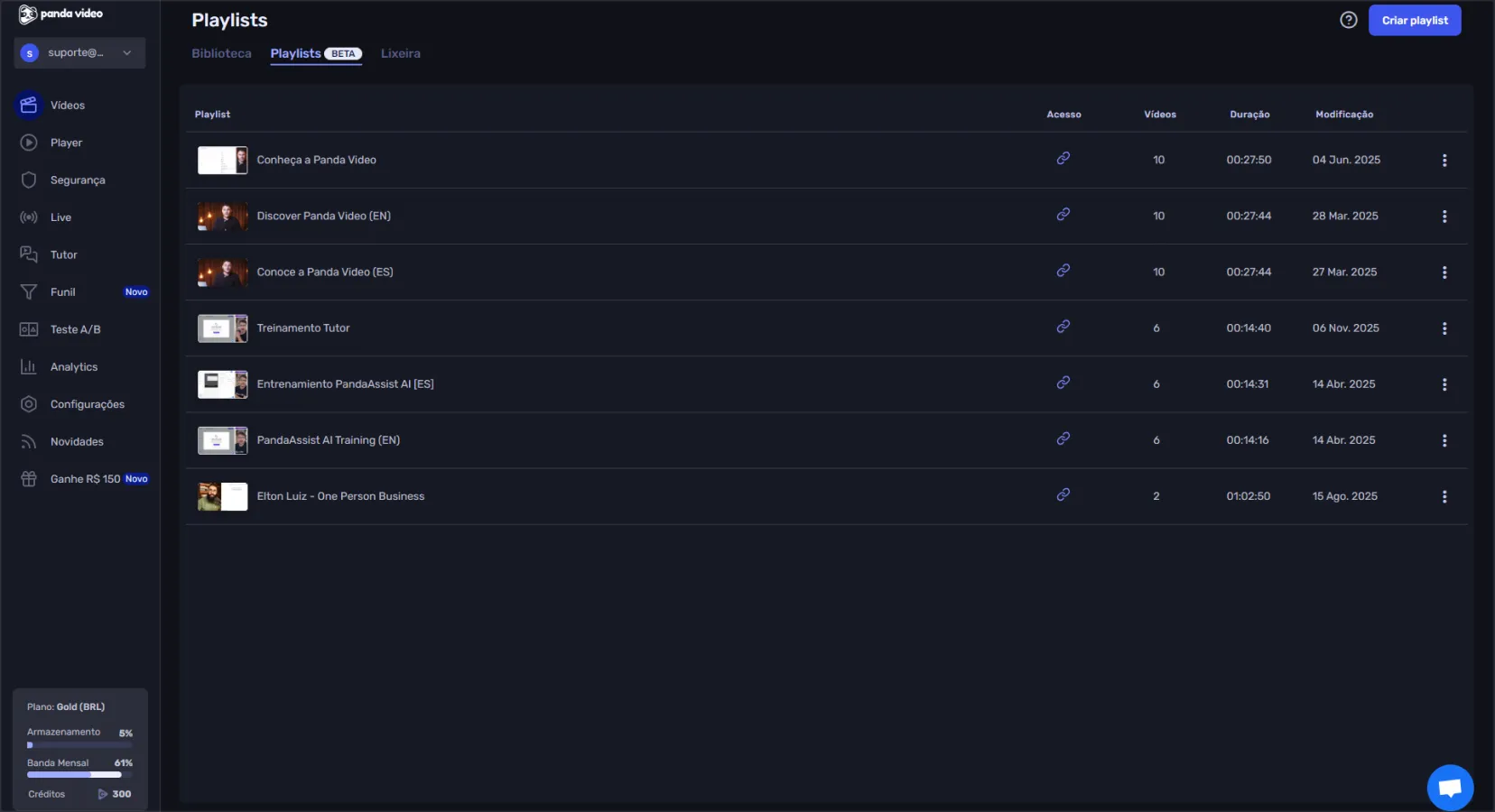The width and height of the screenshot is (1495, 812).
Task: Click the Vídeos column header
Action: pyautogui.click(x=1160, y=115)
